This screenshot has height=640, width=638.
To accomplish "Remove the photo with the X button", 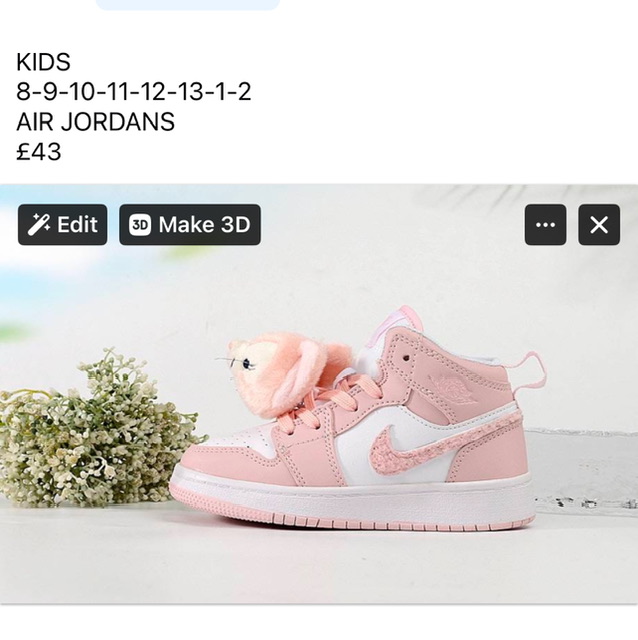I will tap(599, 225).
